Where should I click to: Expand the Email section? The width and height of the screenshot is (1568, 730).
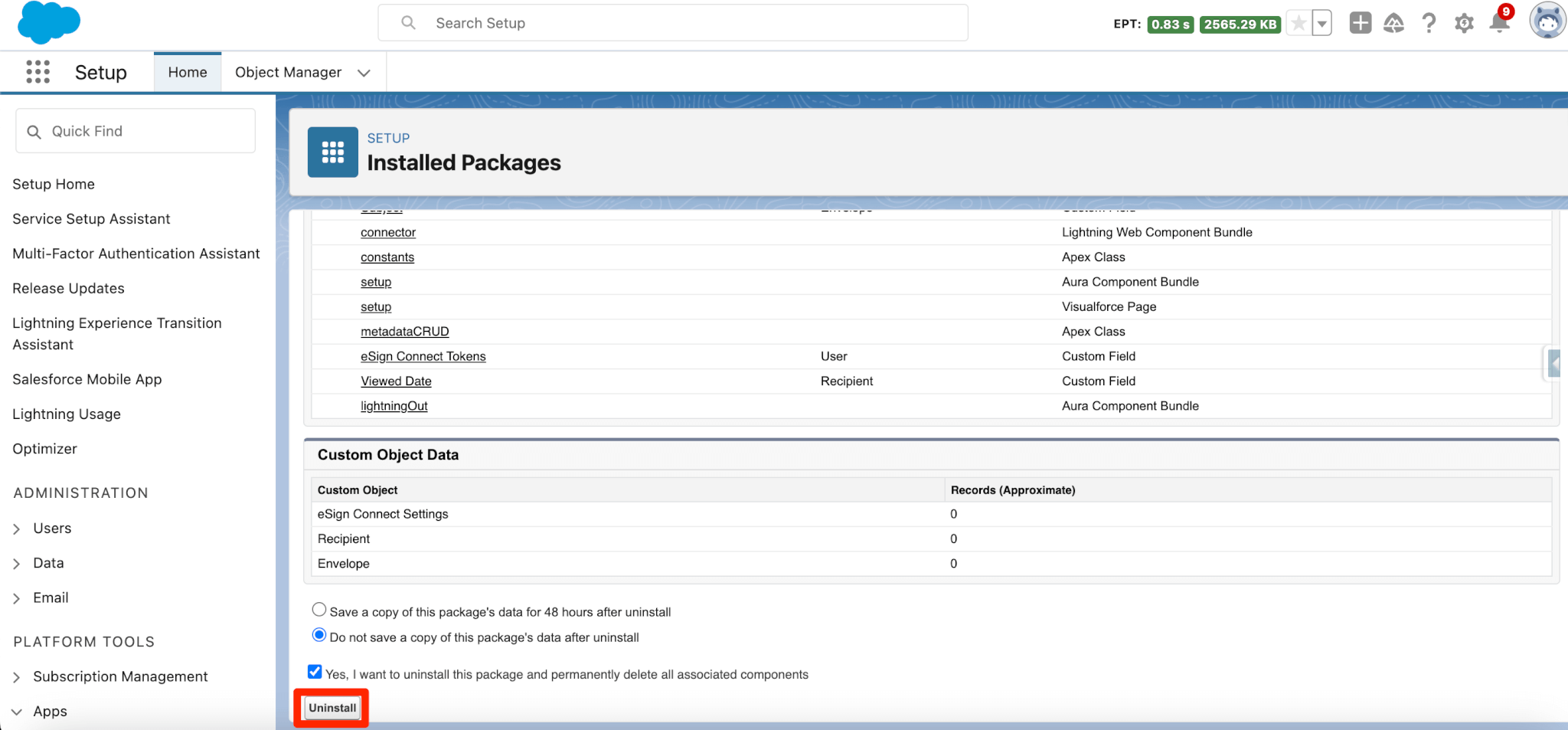click(x=17, y=598)
